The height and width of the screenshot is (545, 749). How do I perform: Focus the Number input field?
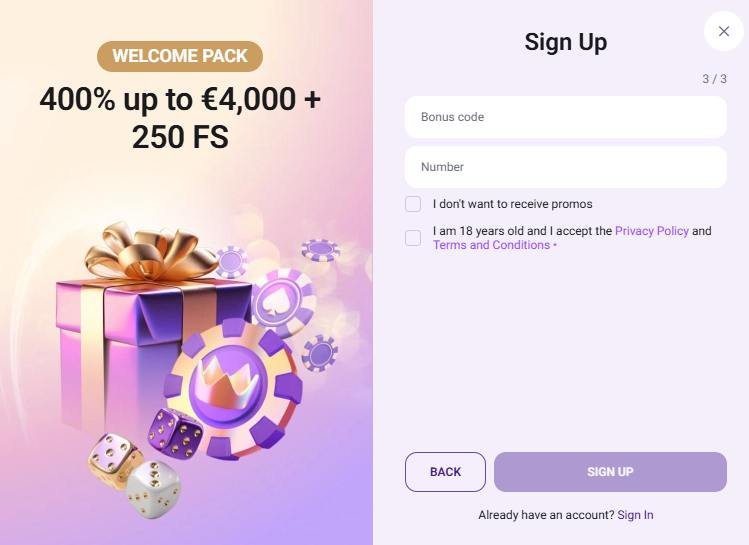pyautogui.click(x=565, y=167)
